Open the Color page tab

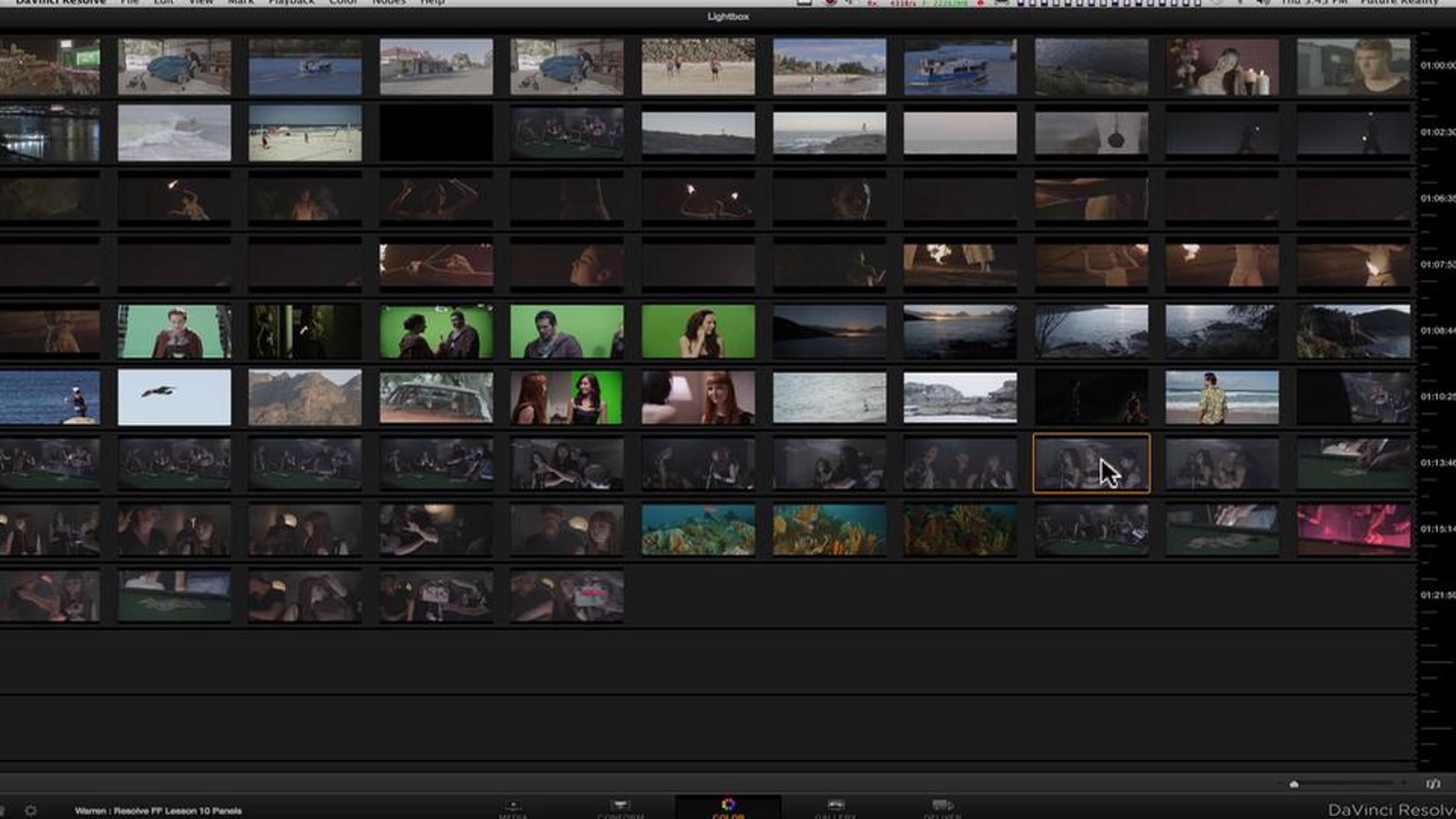tap(728, 808)
